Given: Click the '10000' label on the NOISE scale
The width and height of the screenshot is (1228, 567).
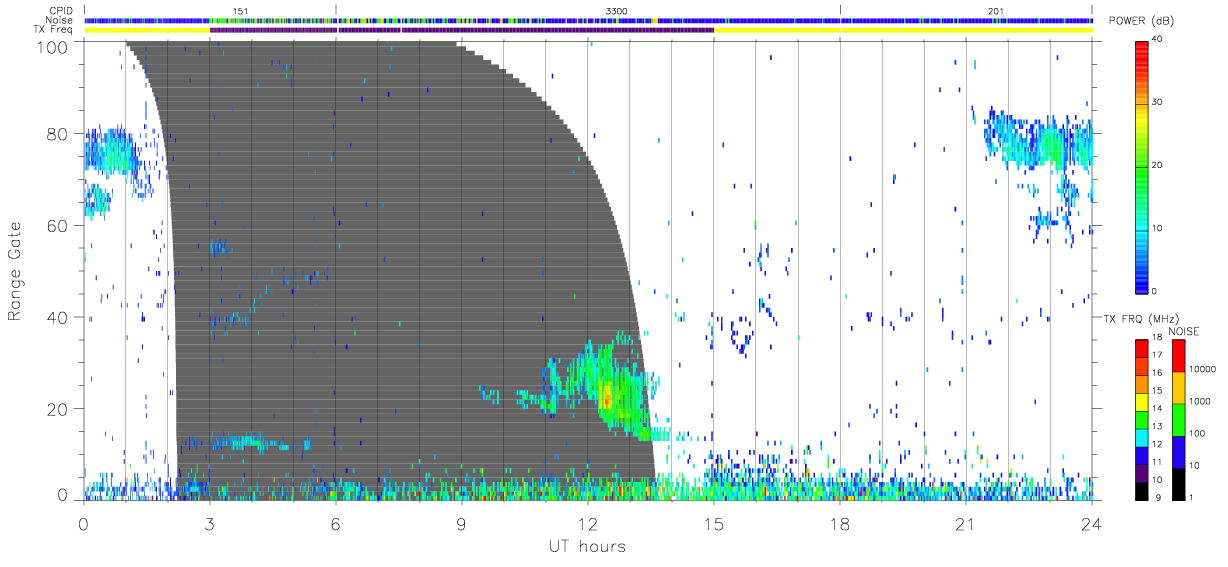Looking at the screenshot, I should (x=1204, y=367).
